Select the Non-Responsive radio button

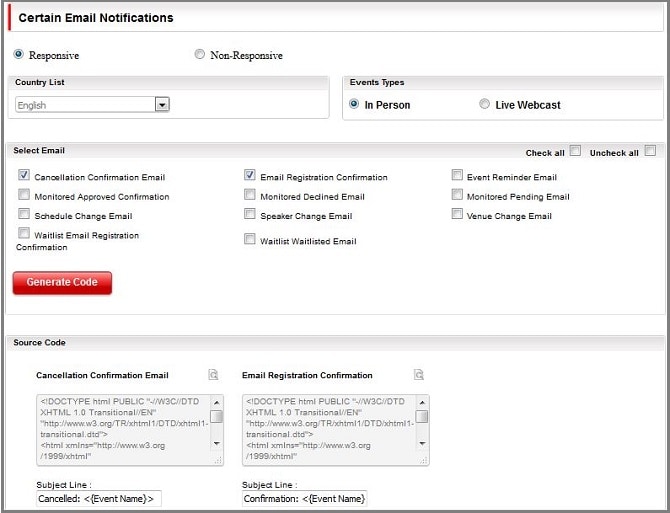[x=200, y=54]
